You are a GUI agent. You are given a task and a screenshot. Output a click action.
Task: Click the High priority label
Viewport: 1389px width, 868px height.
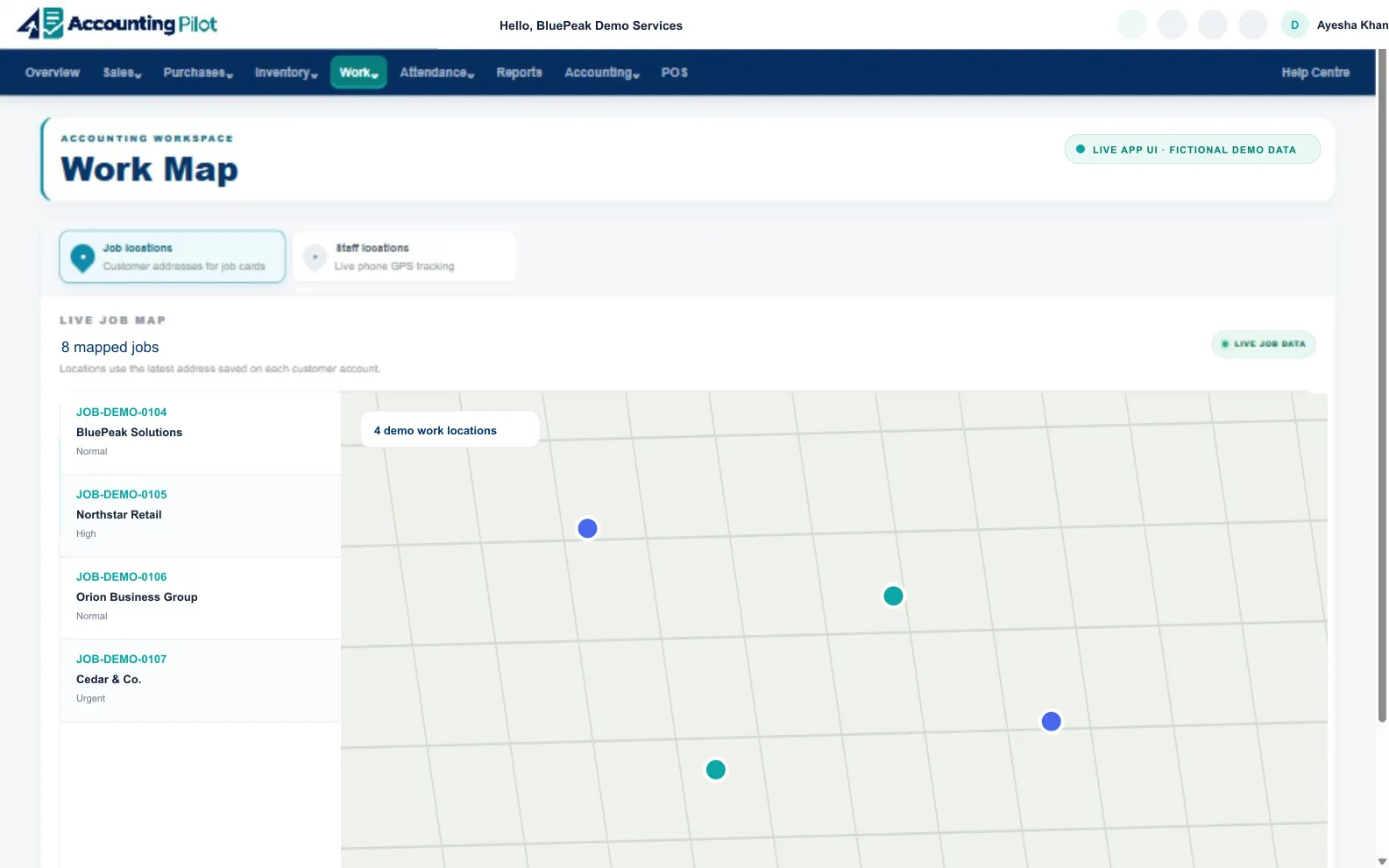point(86,533)
